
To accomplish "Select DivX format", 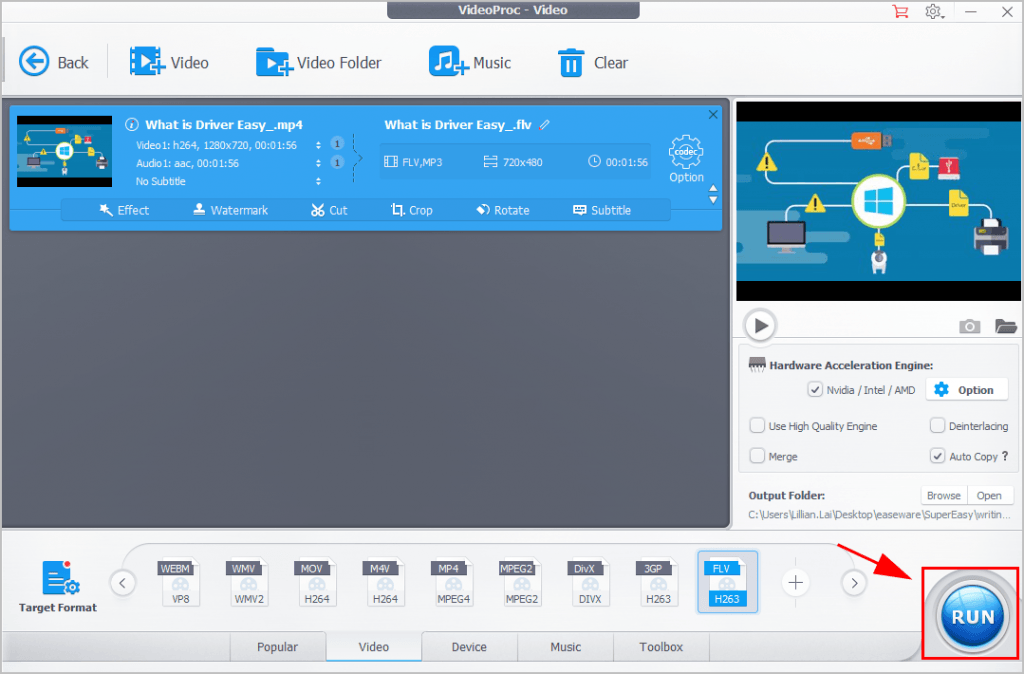I will click(x=589, y=583).
